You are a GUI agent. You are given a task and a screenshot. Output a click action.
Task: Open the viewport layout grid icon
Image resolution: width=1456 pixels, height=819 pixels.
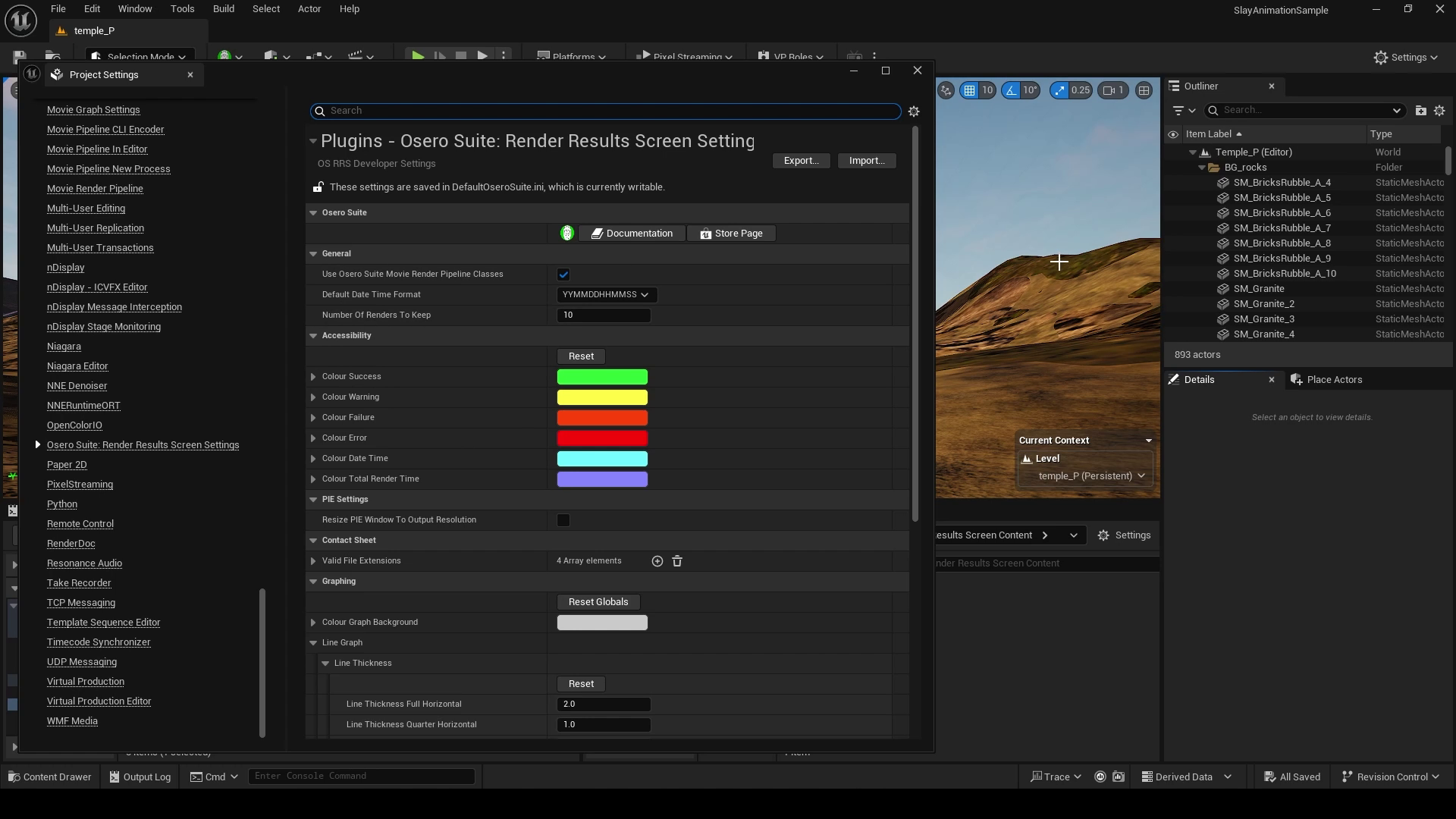click(1144, 90)
